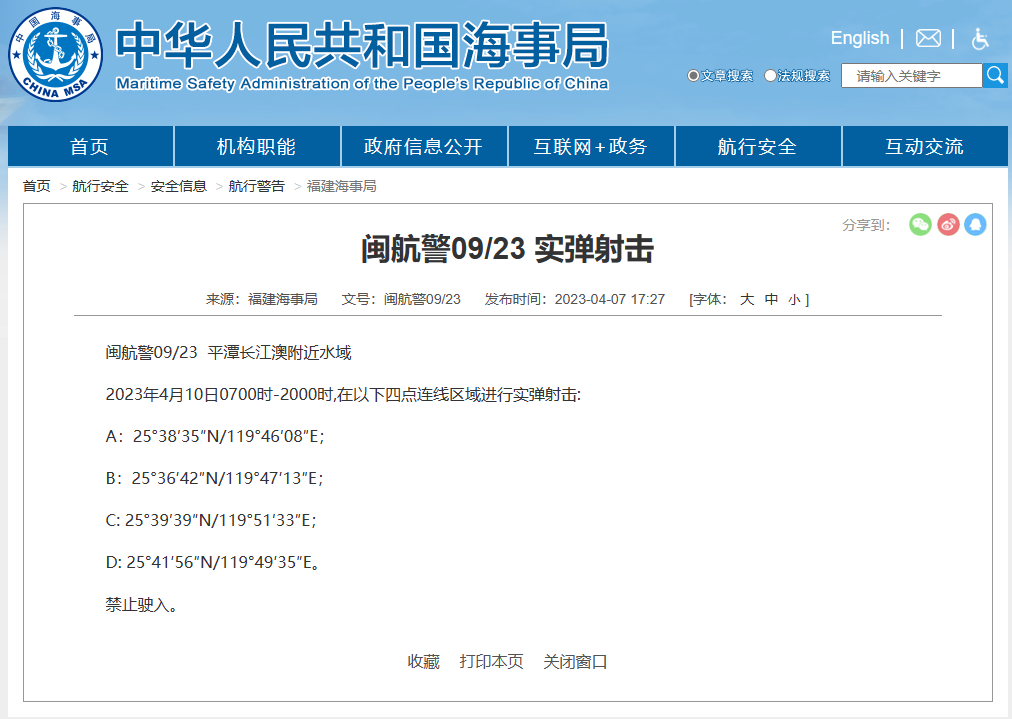Go to 首页 in breadcrumb
The height and width of the screenshot is (719, 1012).
tap(37, 187)
